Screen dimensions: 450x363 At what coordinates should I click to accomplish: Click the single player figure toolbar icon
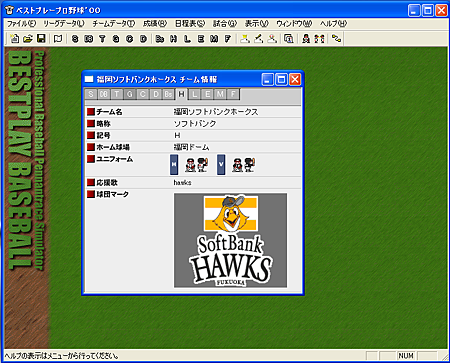pos(306,39)
